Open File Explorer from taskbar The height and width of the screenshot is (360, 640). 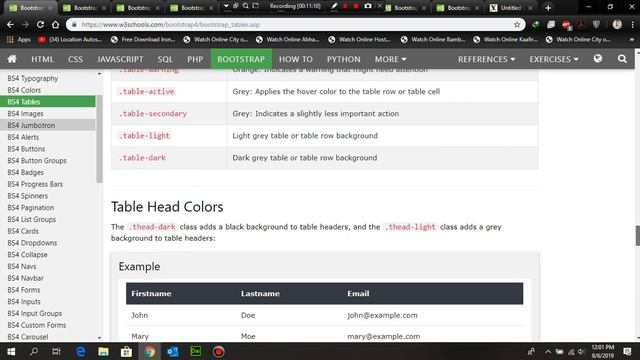tap(103, 351)
